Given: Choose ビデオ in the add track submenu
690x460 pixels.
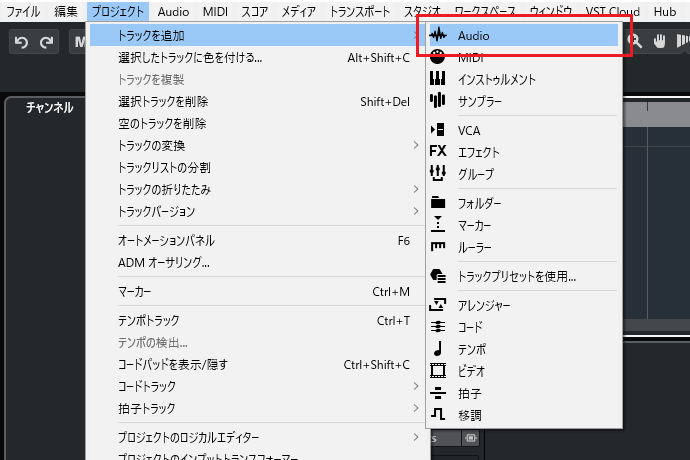Looking at the screenshot, I should (524, 371).
